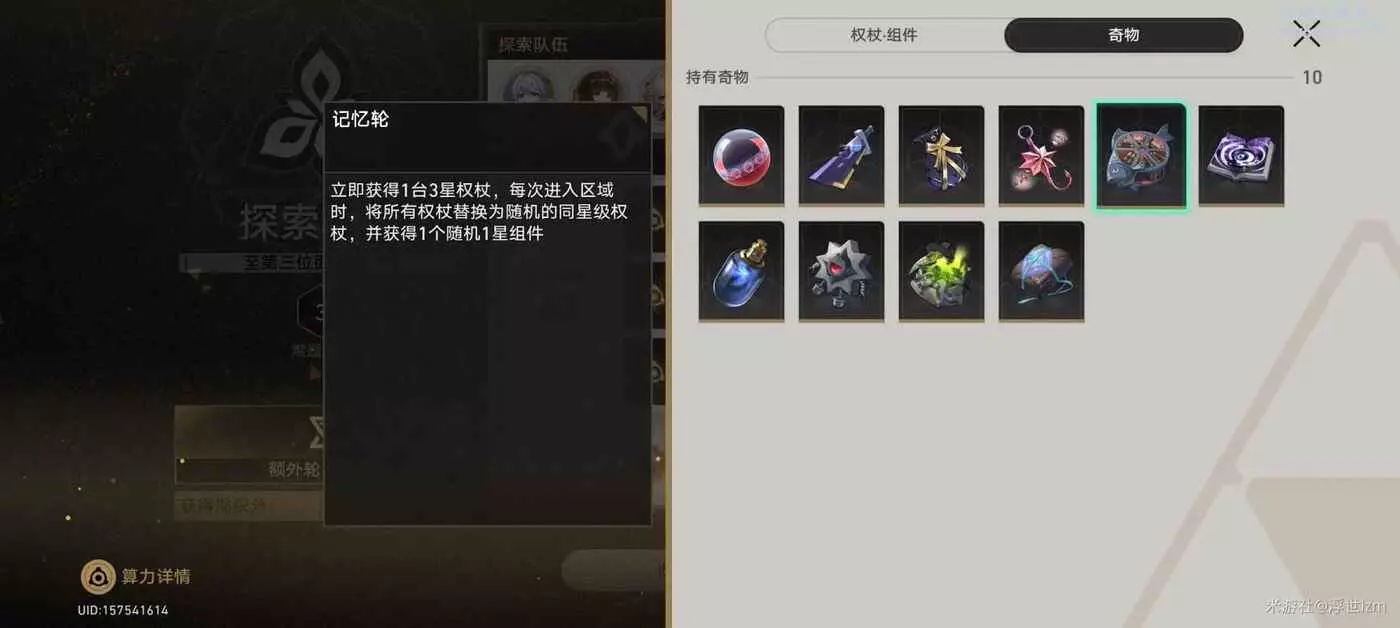Click the 持有奇物 count label
The height and width of the screenshot is (628, 1400).
1312,77
